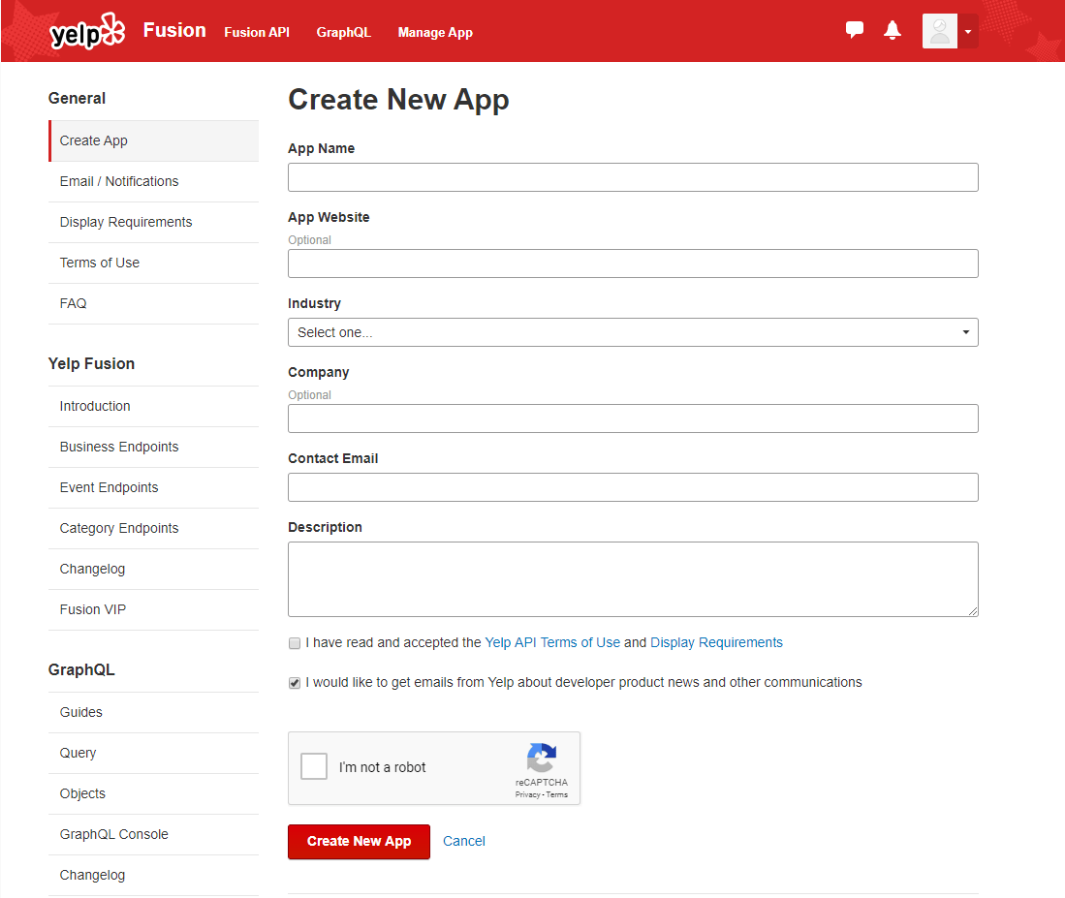Open the GraphQL Changelog
Viewport: 1065px width, 898px height.
pos(154,876)
